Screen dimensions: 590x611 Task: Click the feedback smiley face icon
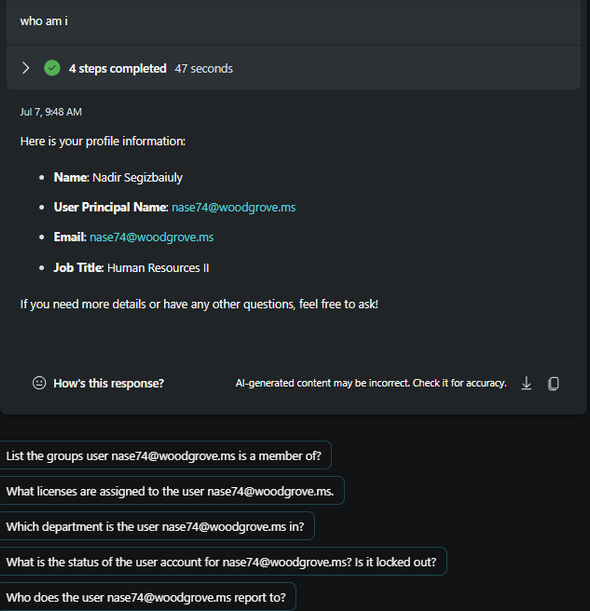click(x=39, y=383)
